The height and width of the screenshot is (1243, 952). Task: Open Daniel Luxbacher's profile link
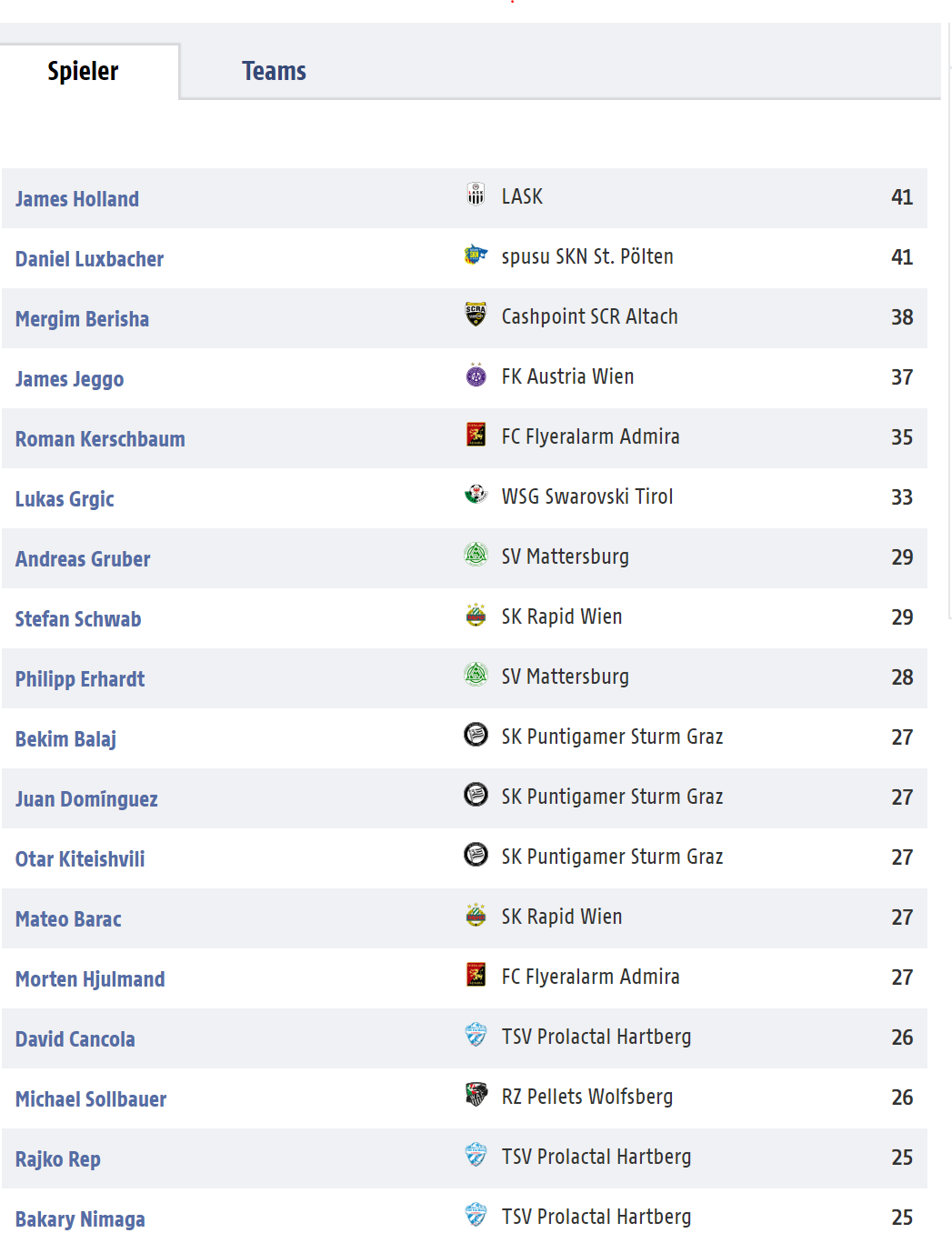tap(89, 259)
